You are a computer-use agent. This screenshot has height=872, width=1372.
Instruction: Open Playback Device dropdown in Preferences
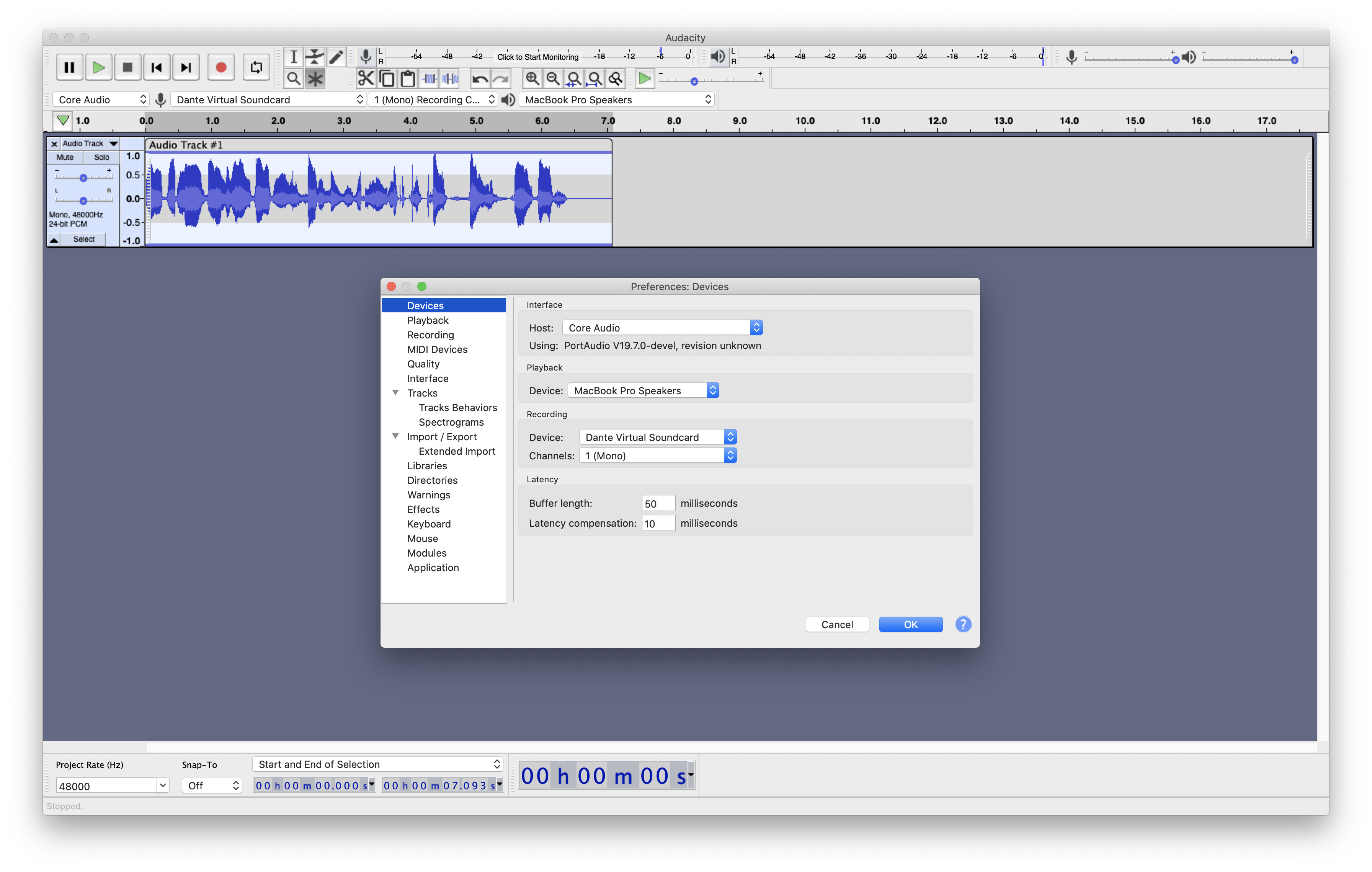click(x=643, y=390)
